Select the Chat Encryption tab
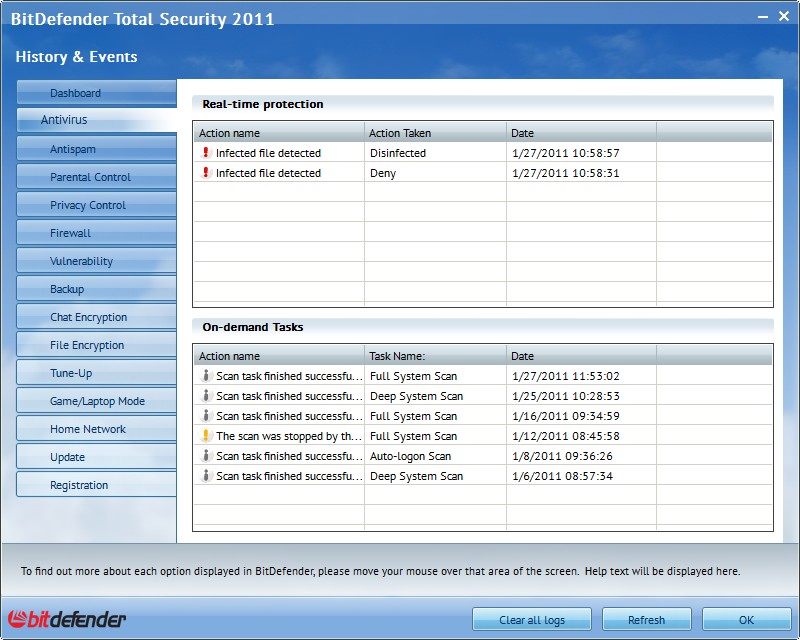 96,317
